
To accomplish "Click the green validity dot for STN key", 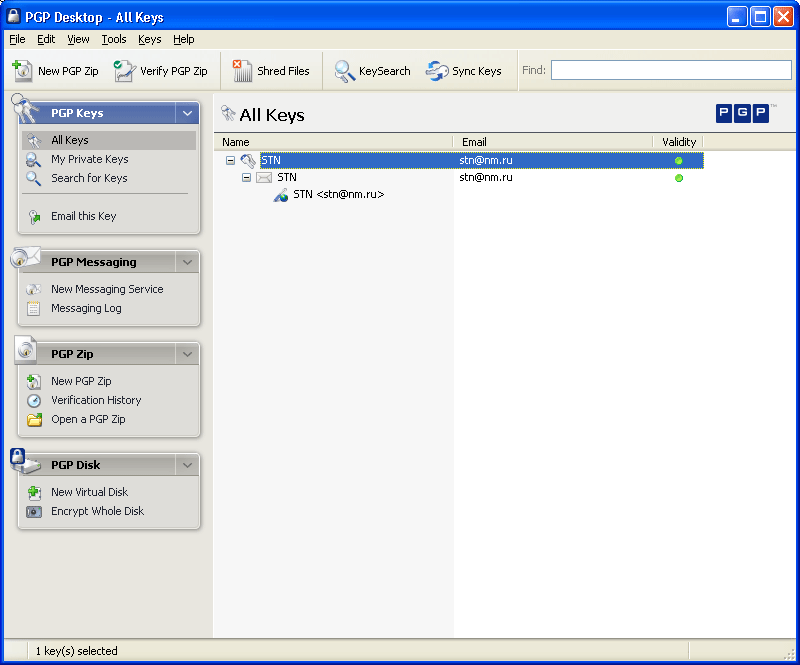I will click(x=679, y=160).
